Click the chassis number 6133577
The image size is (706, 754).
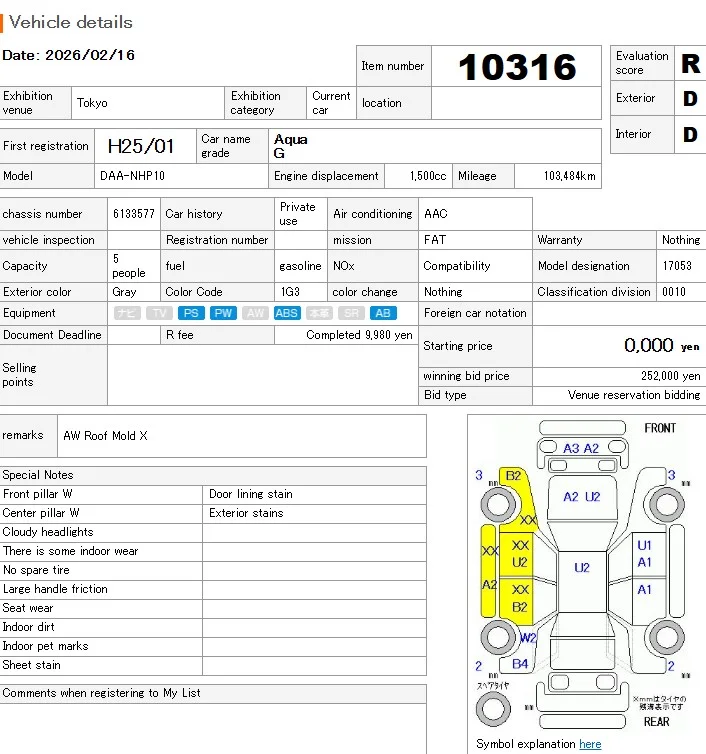(134, 214)
